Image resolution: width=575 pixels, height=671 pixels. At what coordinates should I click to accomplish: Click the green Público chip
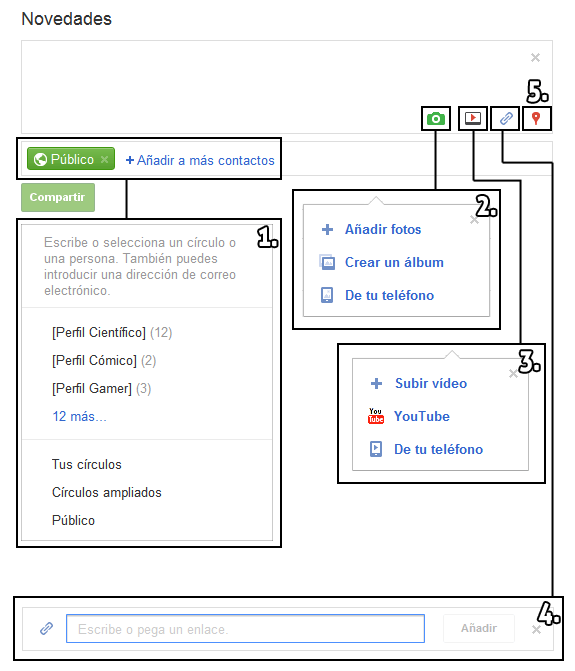(71, 159)
